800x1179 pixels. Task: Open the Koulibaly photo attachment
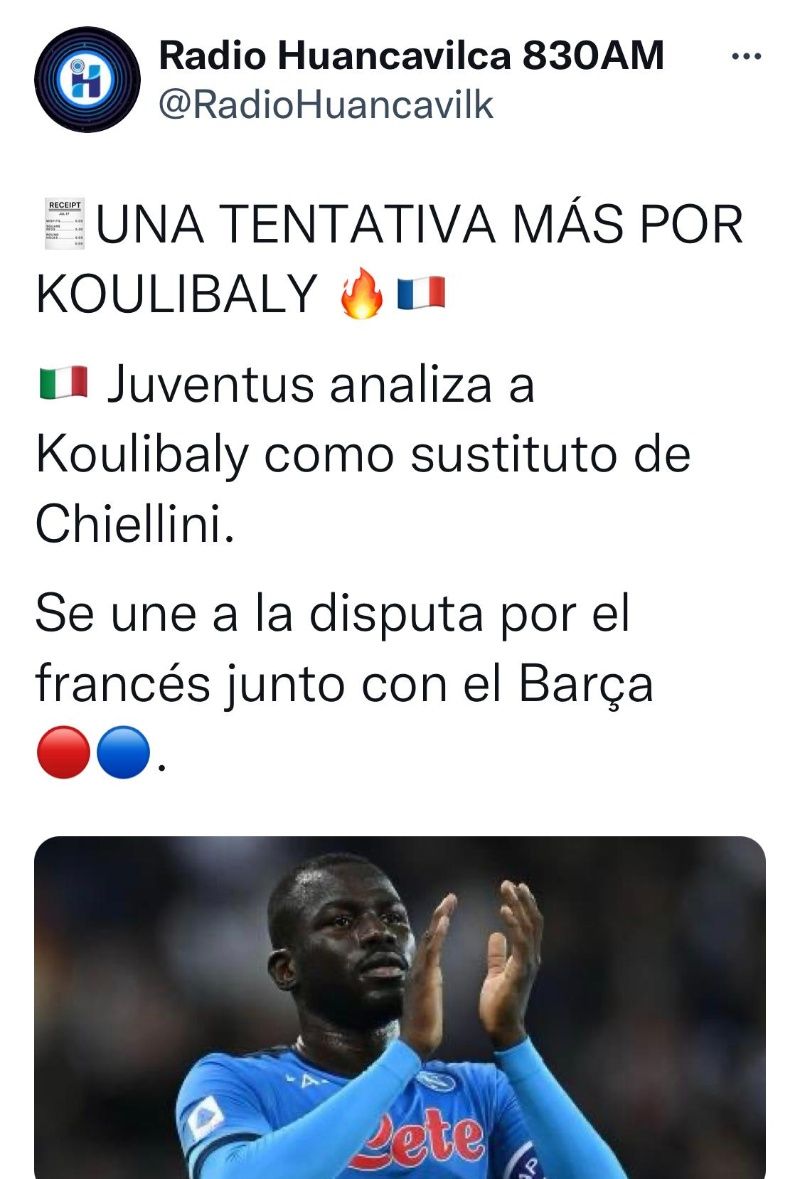[400, 1008]
